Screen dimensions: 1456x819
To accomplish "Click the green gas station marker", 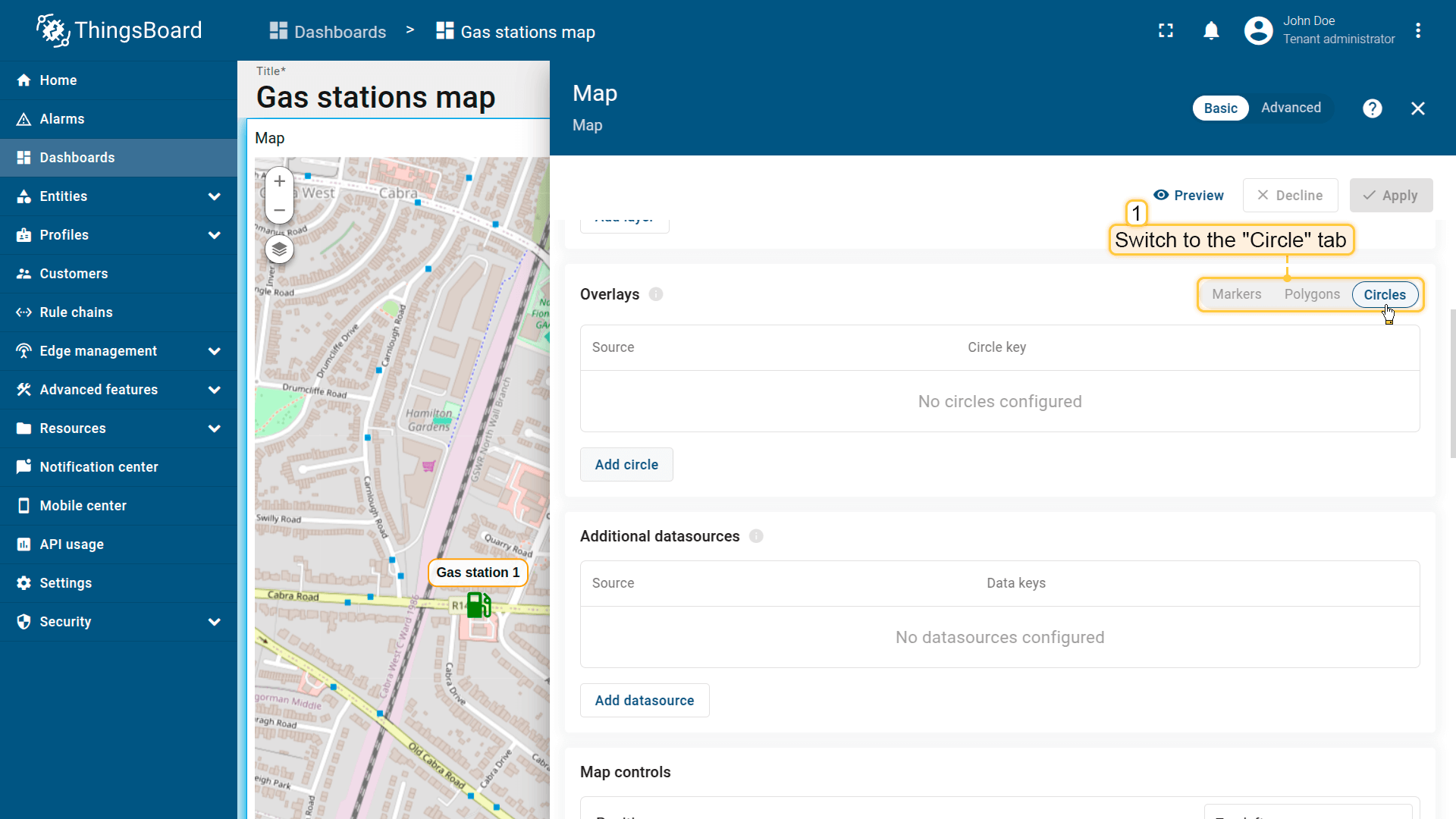I will (x=478, y=605).
